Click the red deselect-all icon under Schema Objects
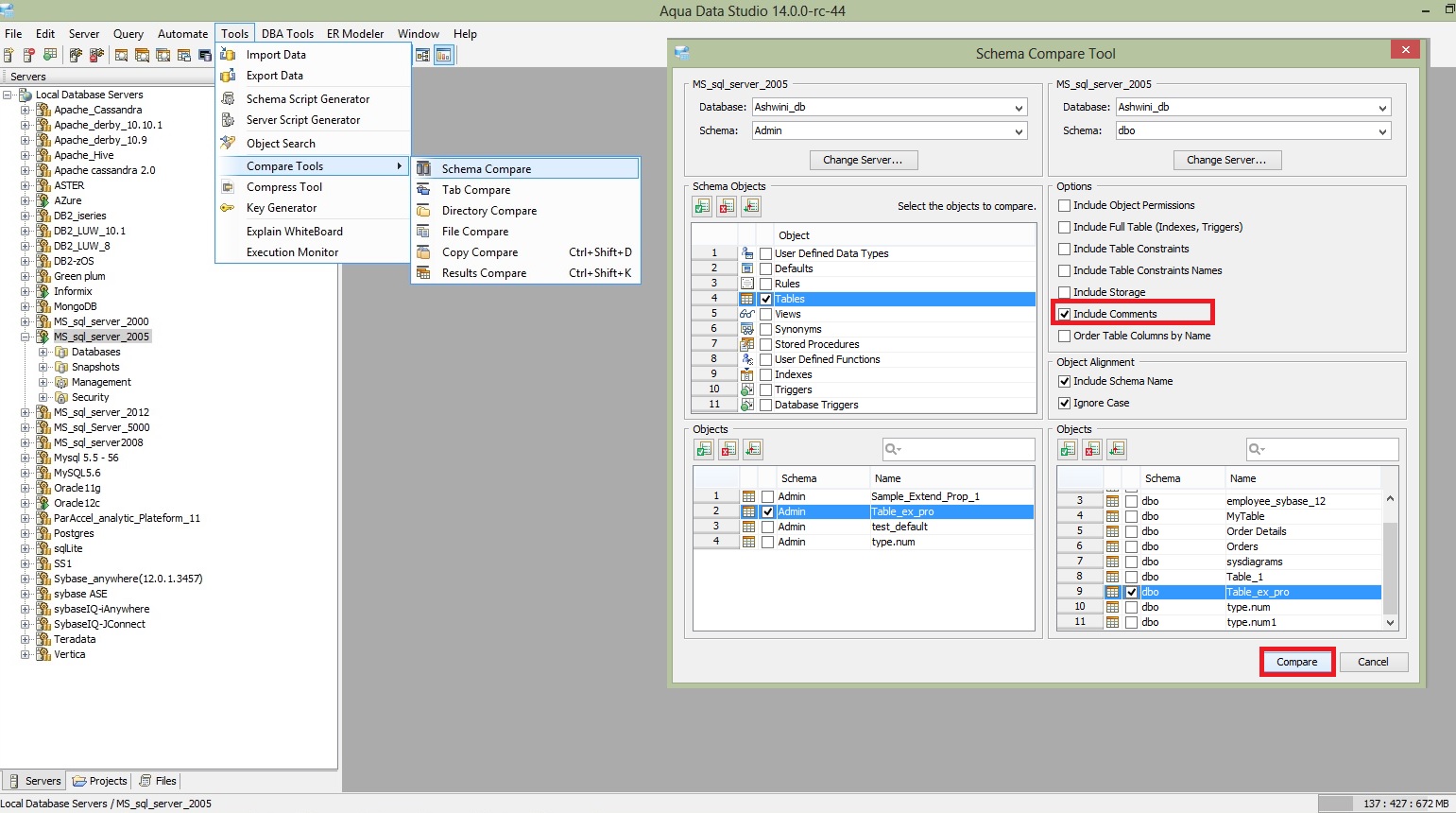Image resolution: width=1456 pixels, height=813 pixels. (727, 206)
